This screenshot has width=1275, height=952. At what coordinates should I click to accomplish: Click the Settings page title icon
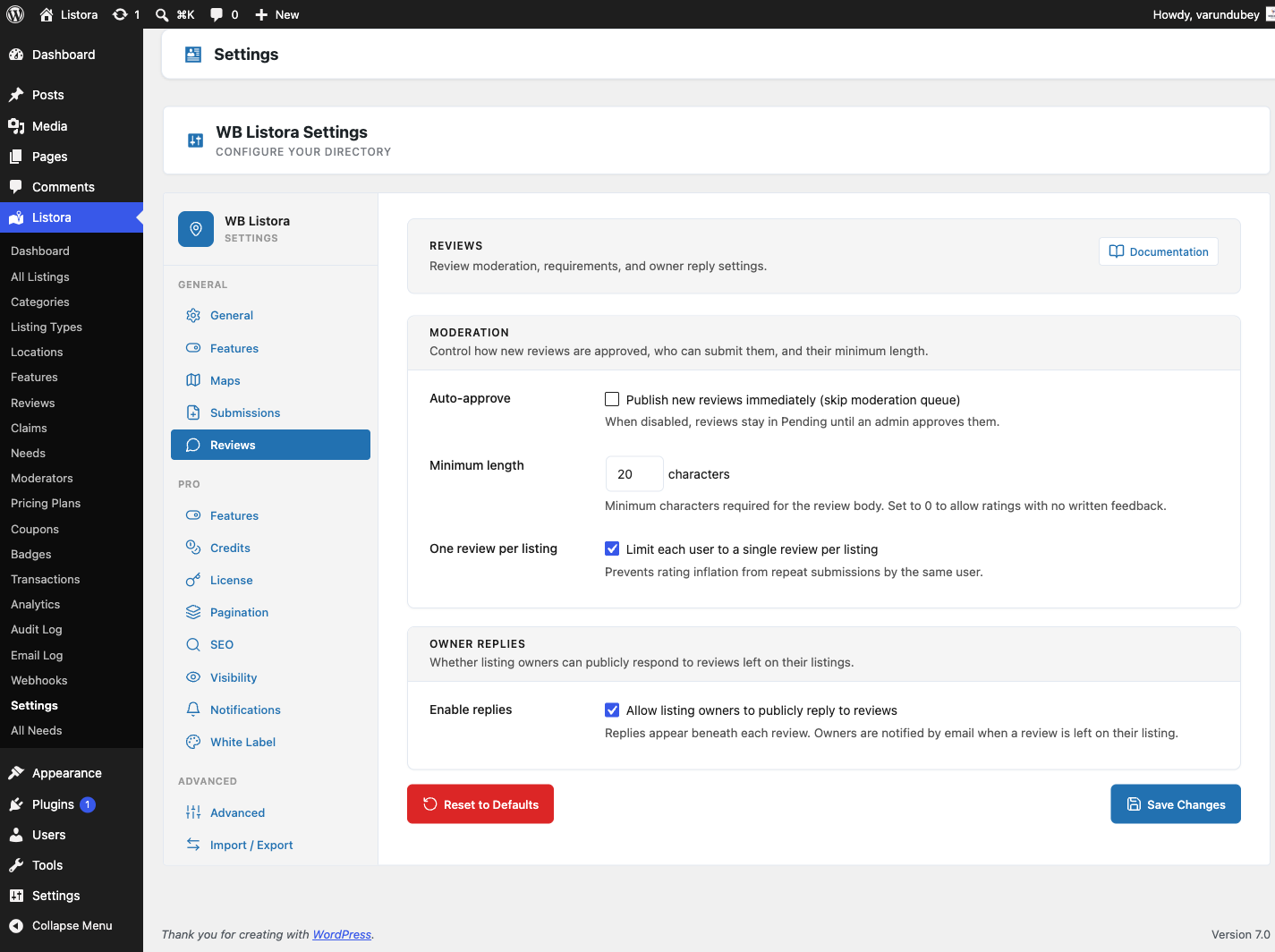click(x=193, y=55)
